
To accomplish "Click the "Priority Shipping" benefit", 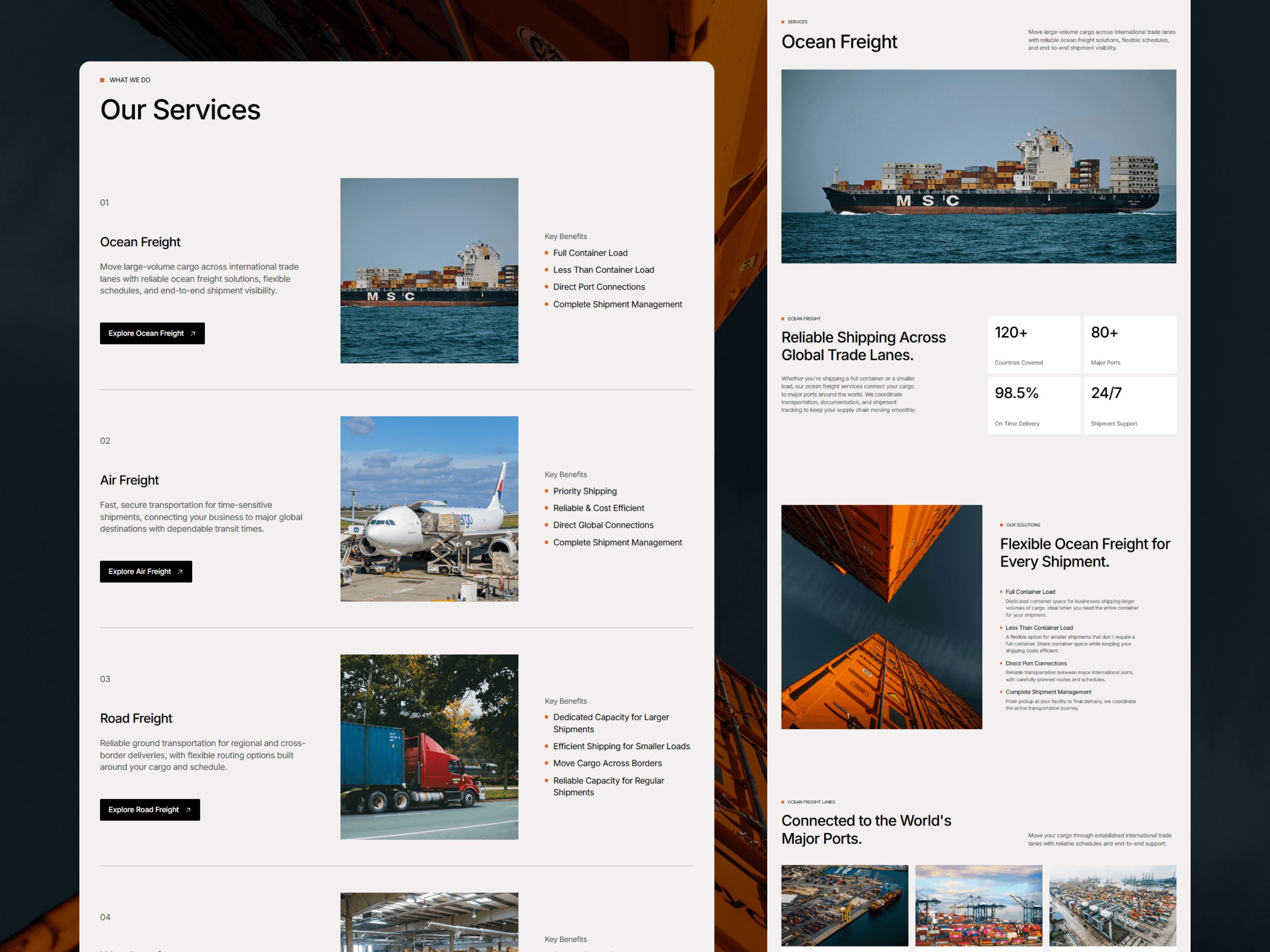I will (x=585, y=491).
